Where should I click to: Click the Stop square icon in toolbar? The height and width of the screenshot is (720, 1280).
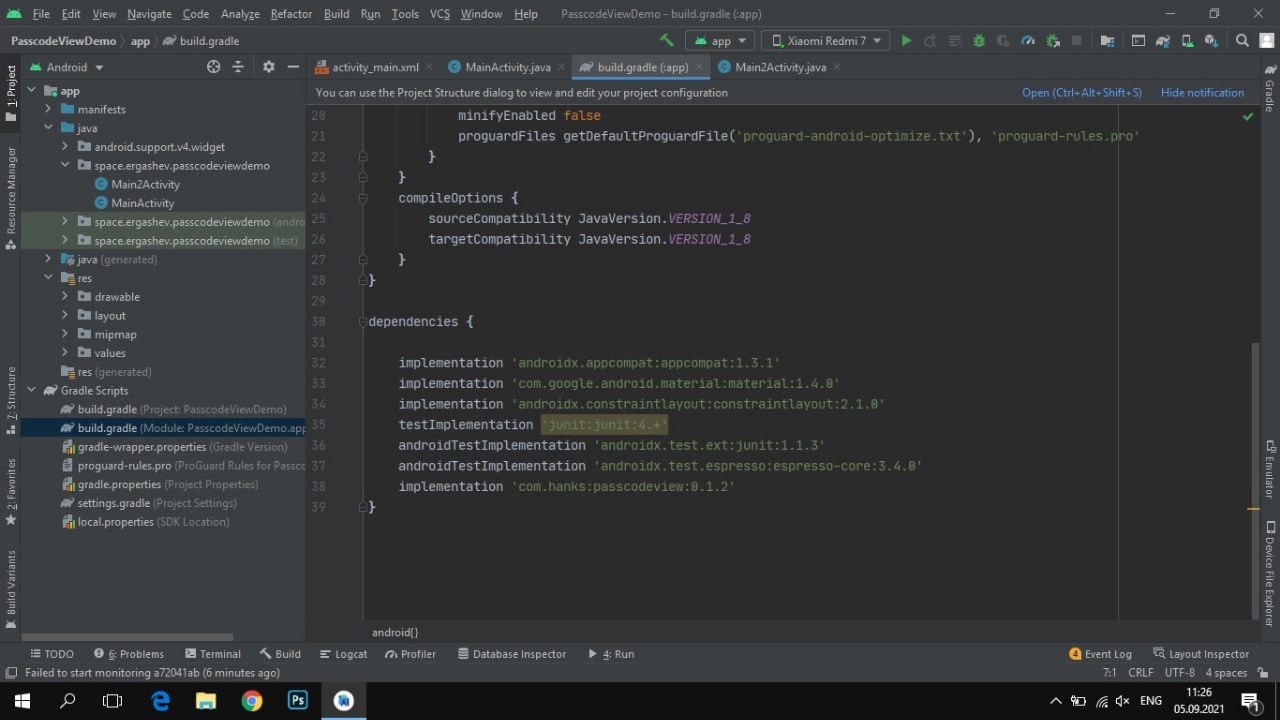(x=1077, y=41)
